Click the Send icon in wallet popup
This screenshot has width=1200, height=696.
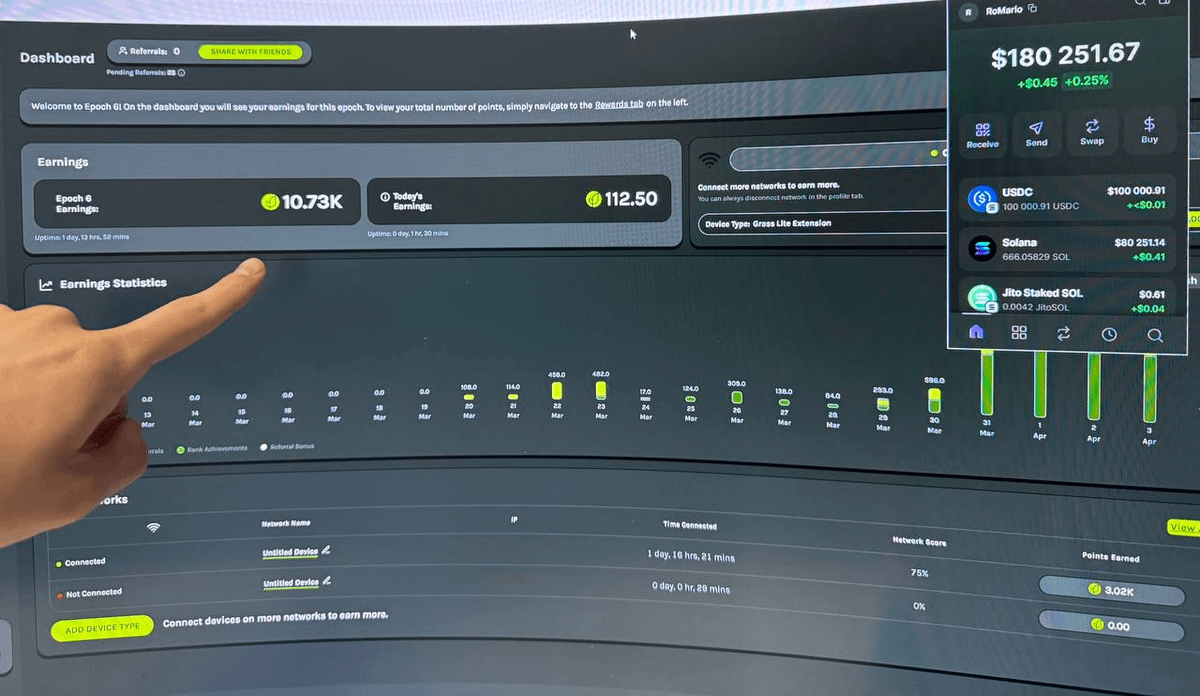(1036, 128)
